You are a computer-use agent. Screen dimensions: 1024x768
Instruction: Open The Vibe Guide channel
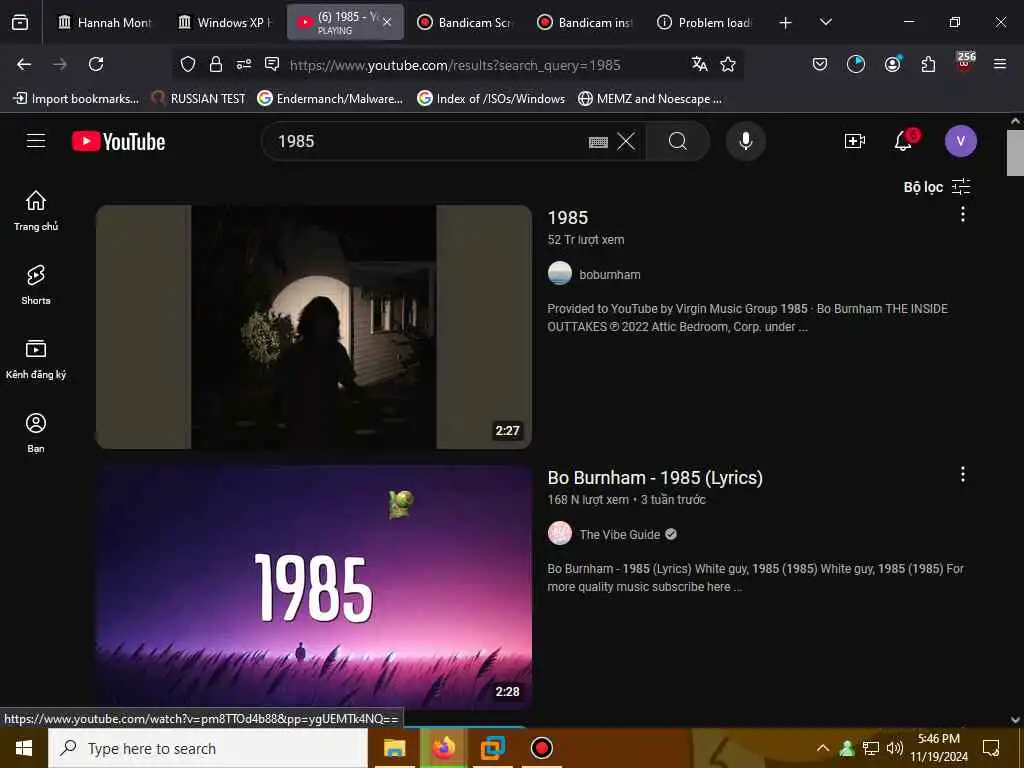pos(620,534)
